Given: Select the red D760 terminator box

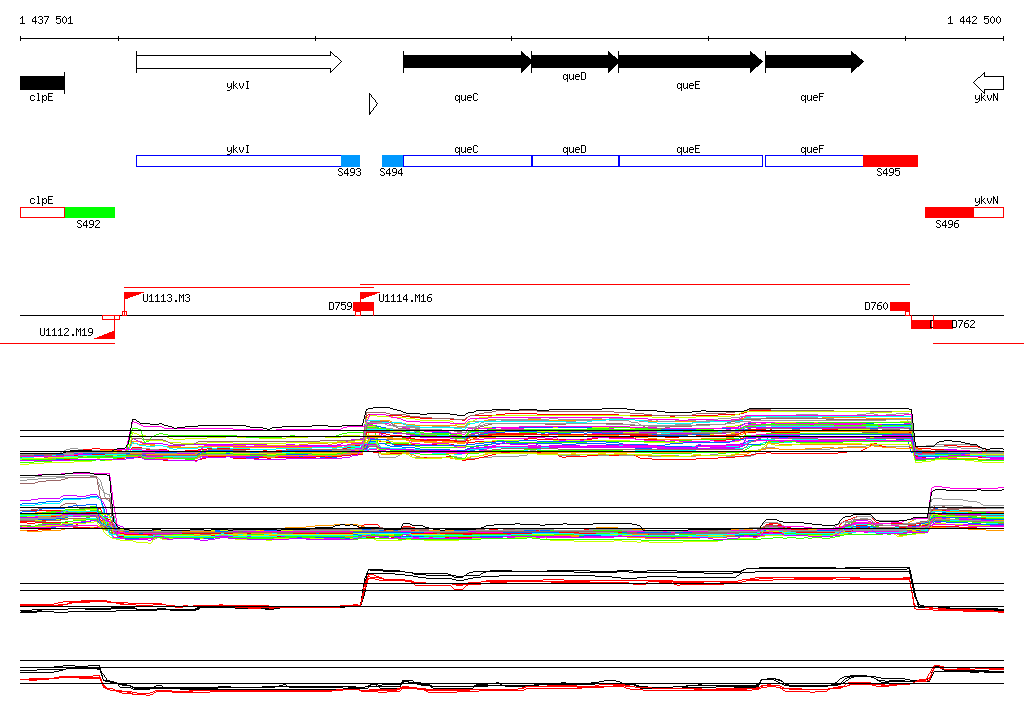Looking at the screenshot, I should (x=900, y=306).
